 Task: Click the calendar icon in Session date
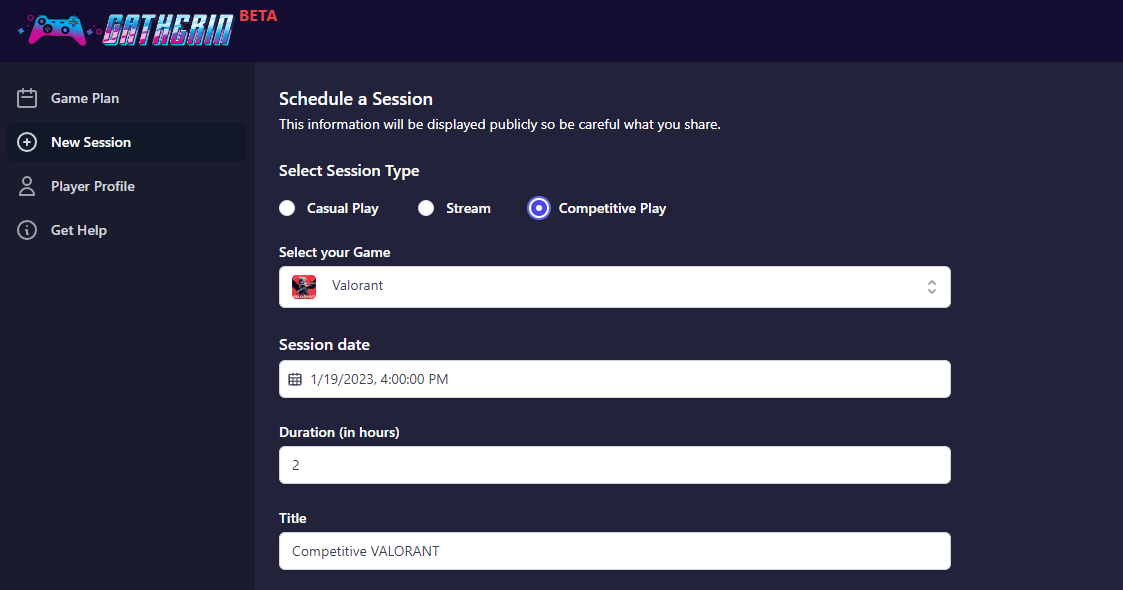[x=295, y=379]
